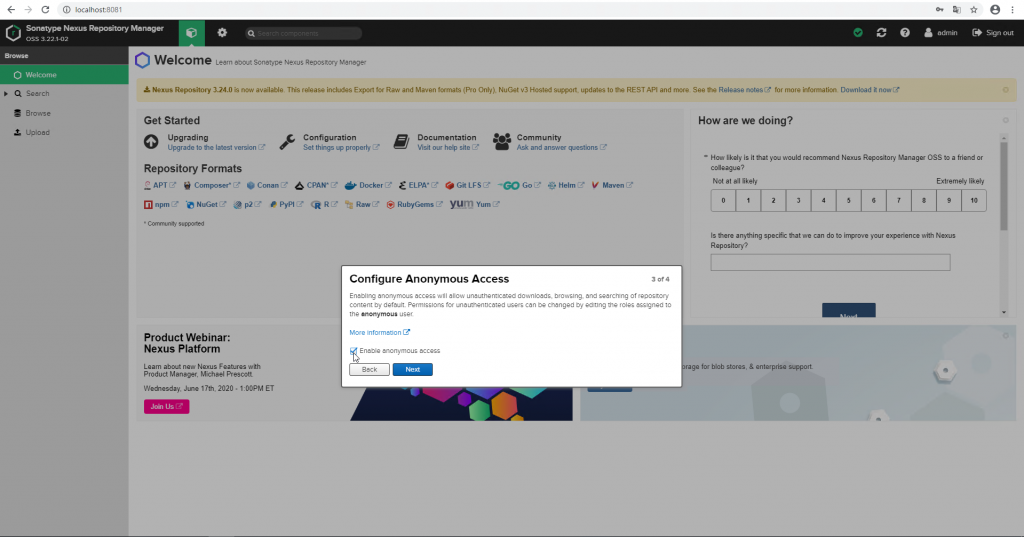The width and height of the screenshot is (1024, 537).
Task: Click Sign out in header
Action: pos(993,33)
